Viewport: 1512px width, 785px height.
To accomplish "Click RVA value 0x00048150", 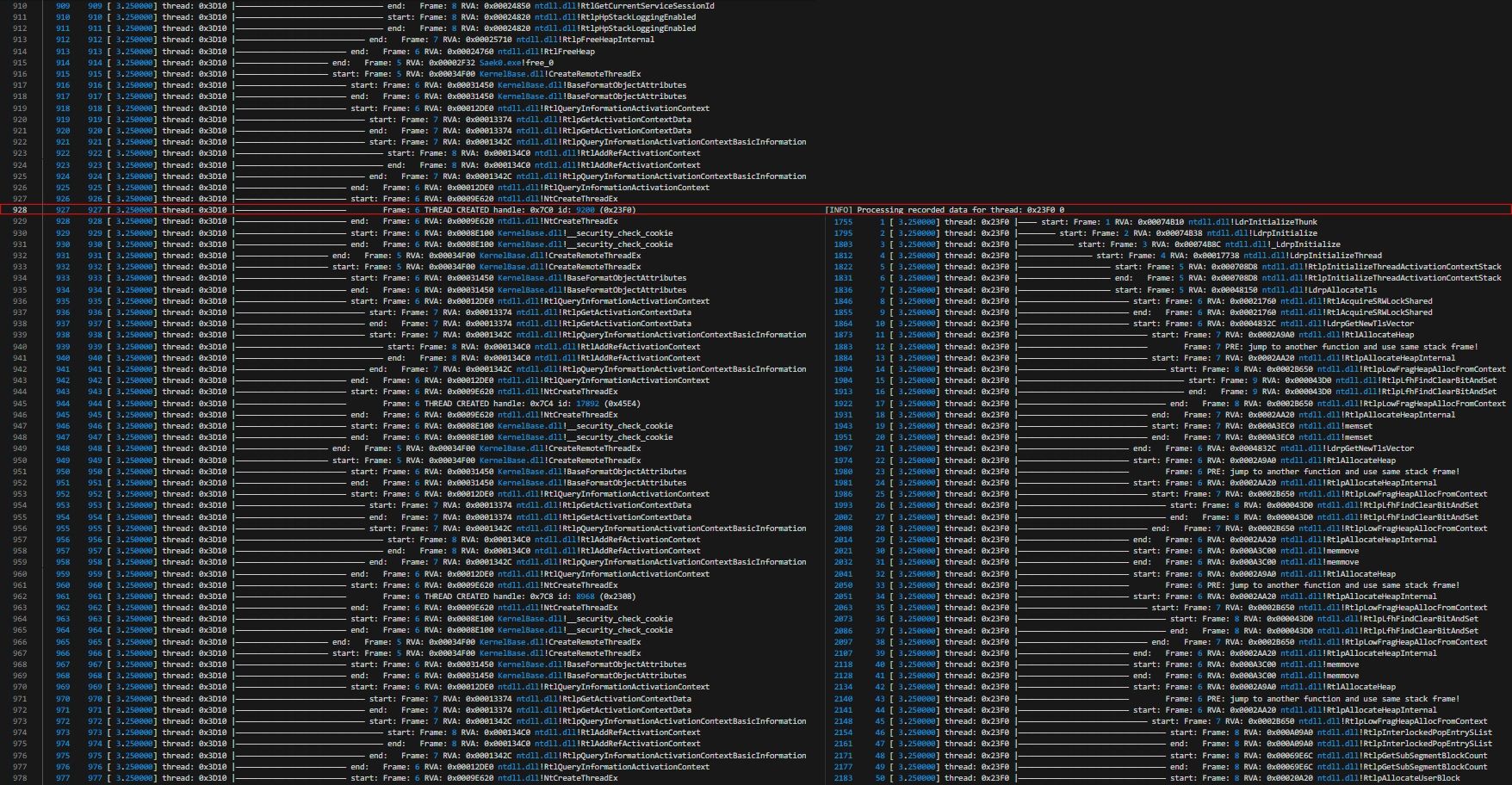I will tap(1234, 290).
